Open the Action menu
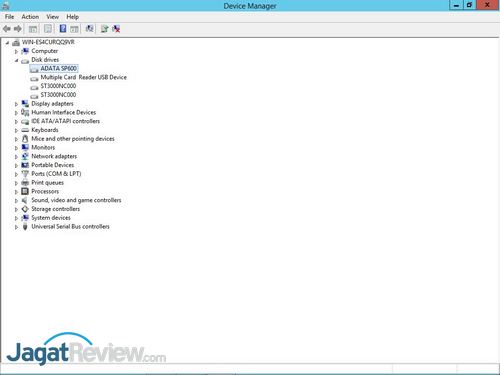 (x=30, y=17)
